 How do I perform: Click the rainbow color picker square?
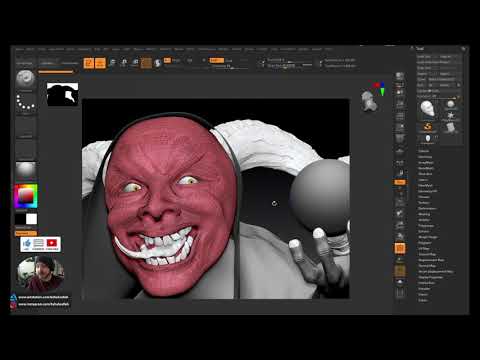(x=26, y=196)
